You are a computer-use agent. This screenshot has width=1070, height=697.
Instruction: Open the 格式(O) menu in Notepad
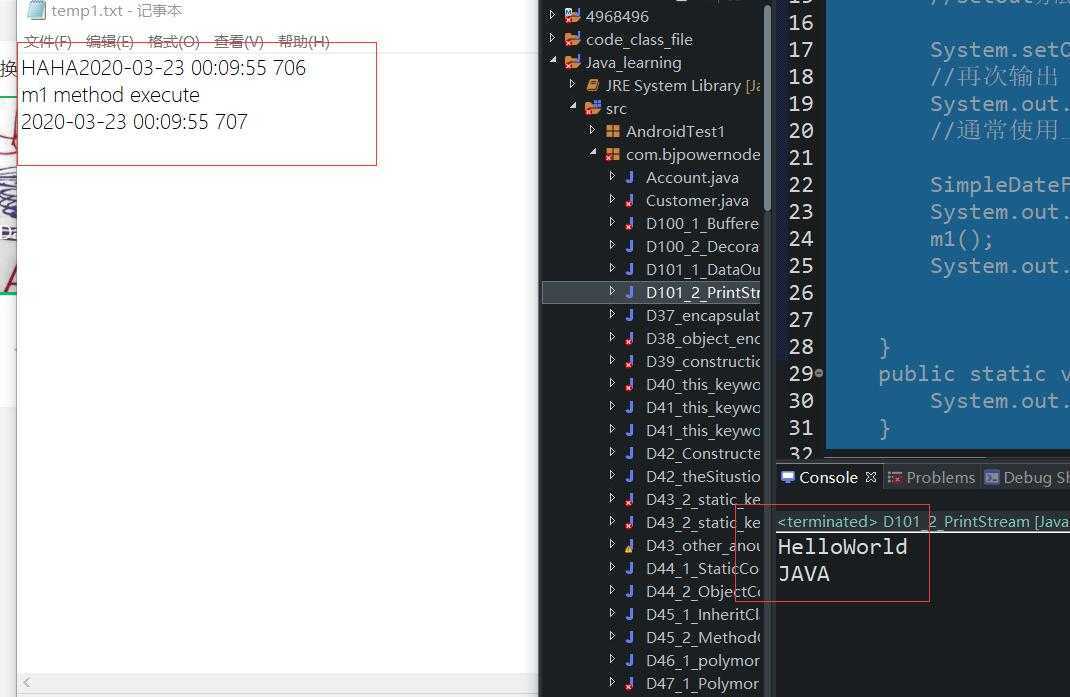coord(174,42)
